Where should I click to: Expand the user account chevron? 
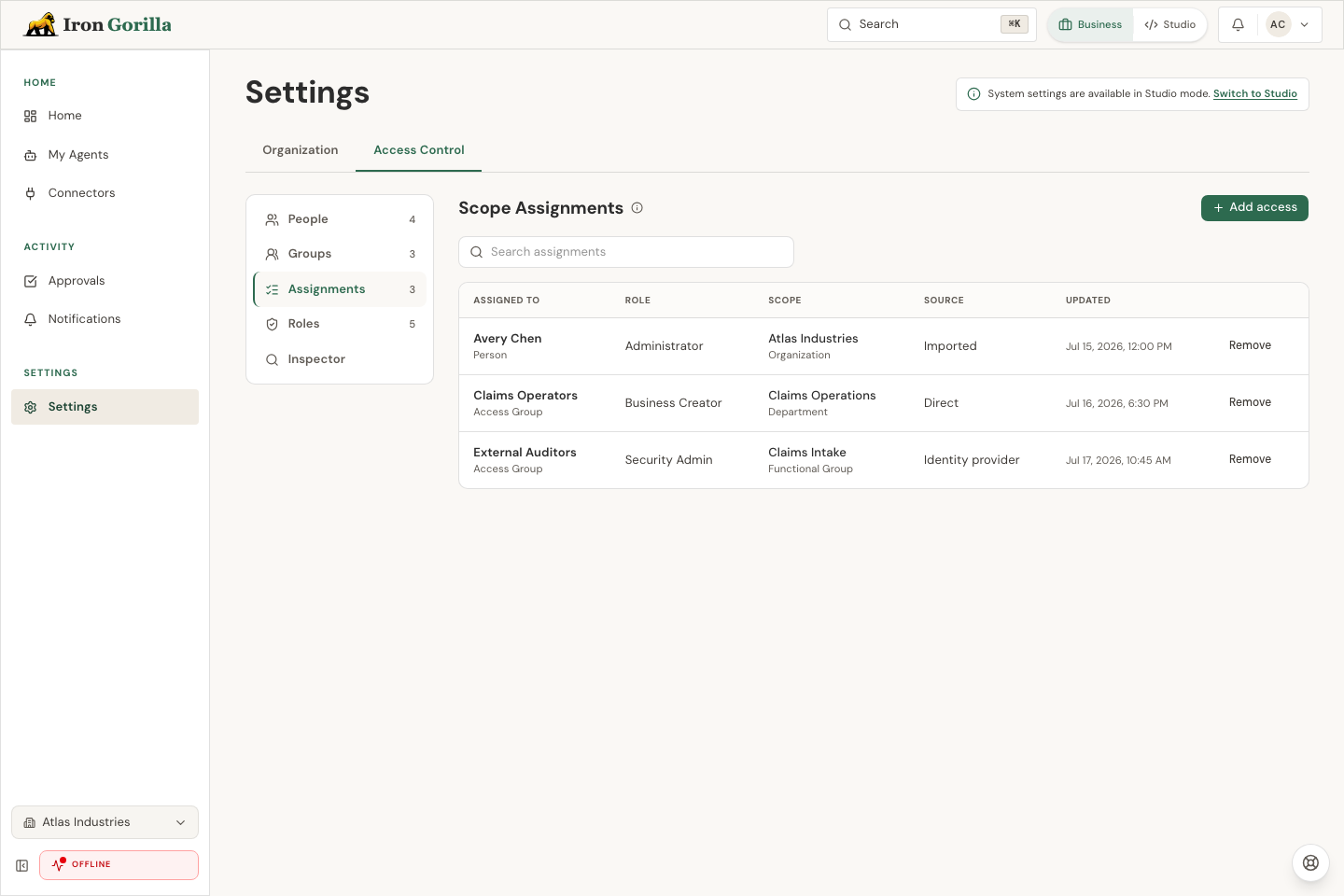(x=1305, y=25)
